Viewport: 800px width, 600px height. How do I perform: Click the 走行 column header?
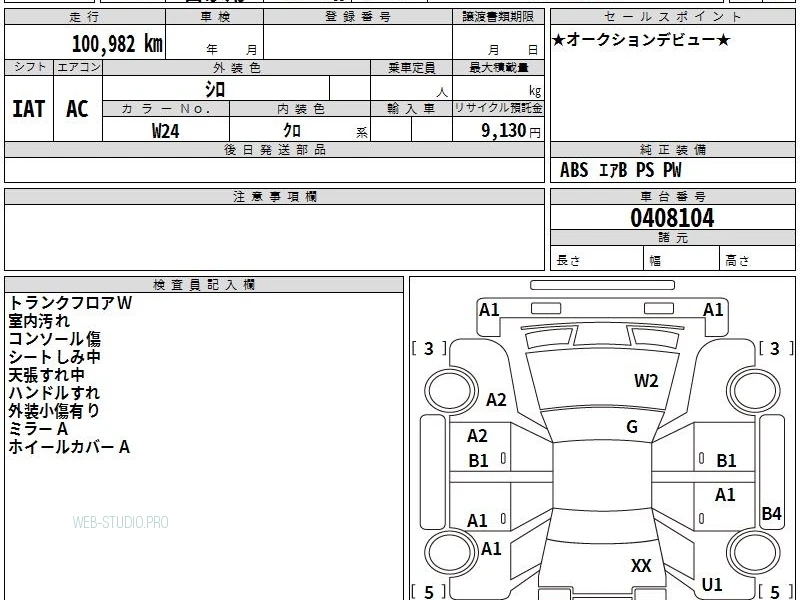[x=85, y=17]
